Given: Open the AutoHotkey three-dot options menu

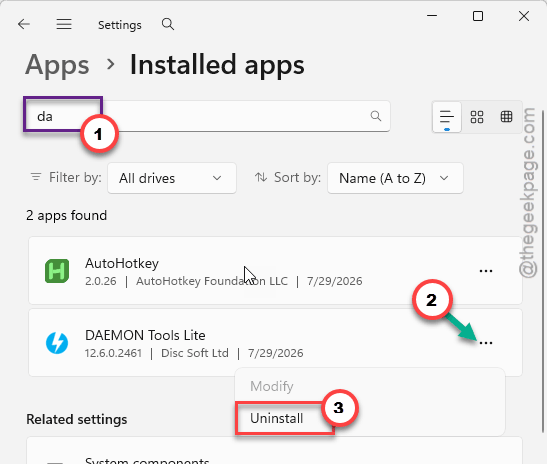Looking at the screenshot, I should (486, 271).
